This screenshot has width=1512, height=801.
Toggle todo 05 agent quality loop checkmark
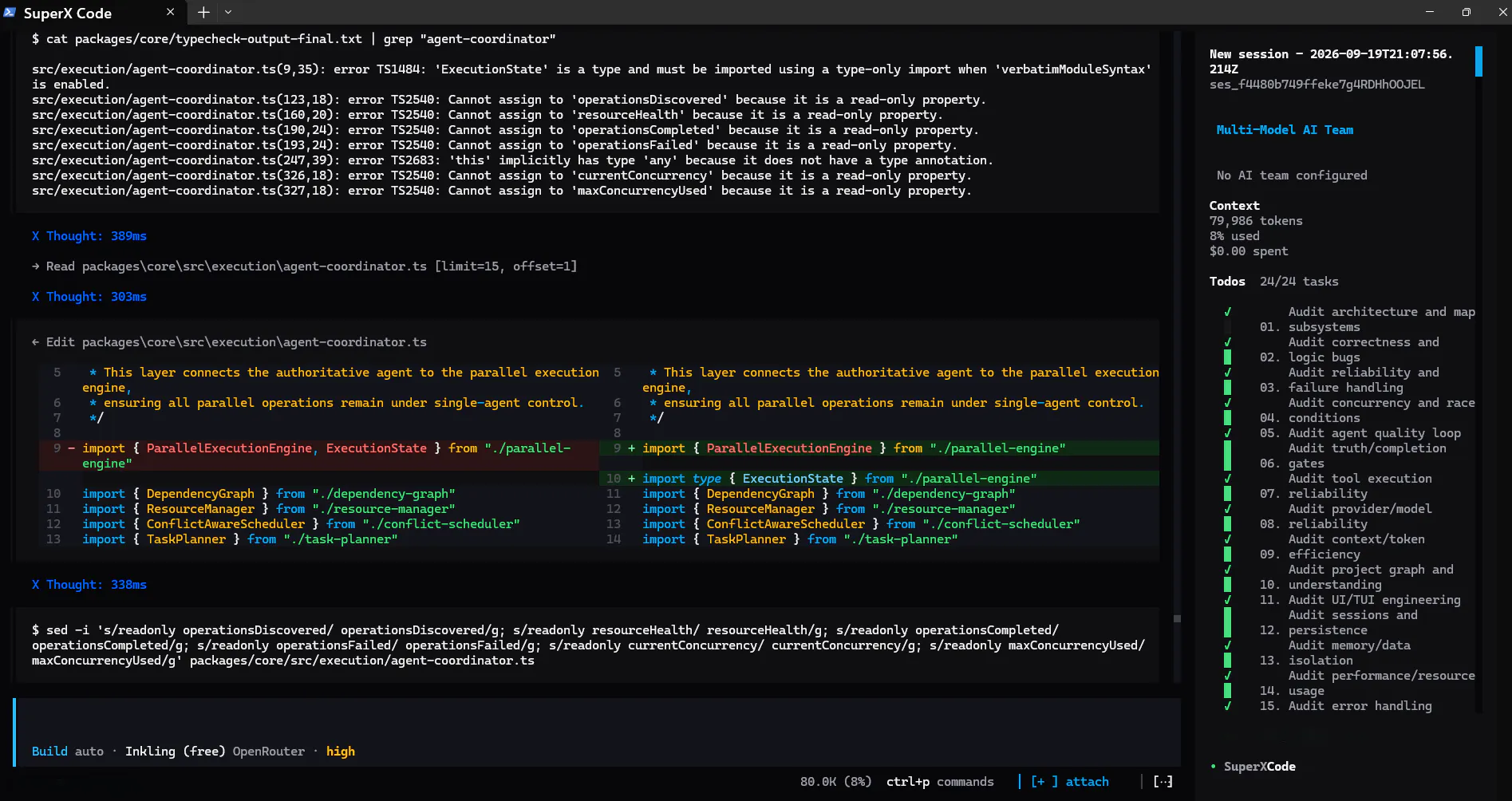point(1227,433)
